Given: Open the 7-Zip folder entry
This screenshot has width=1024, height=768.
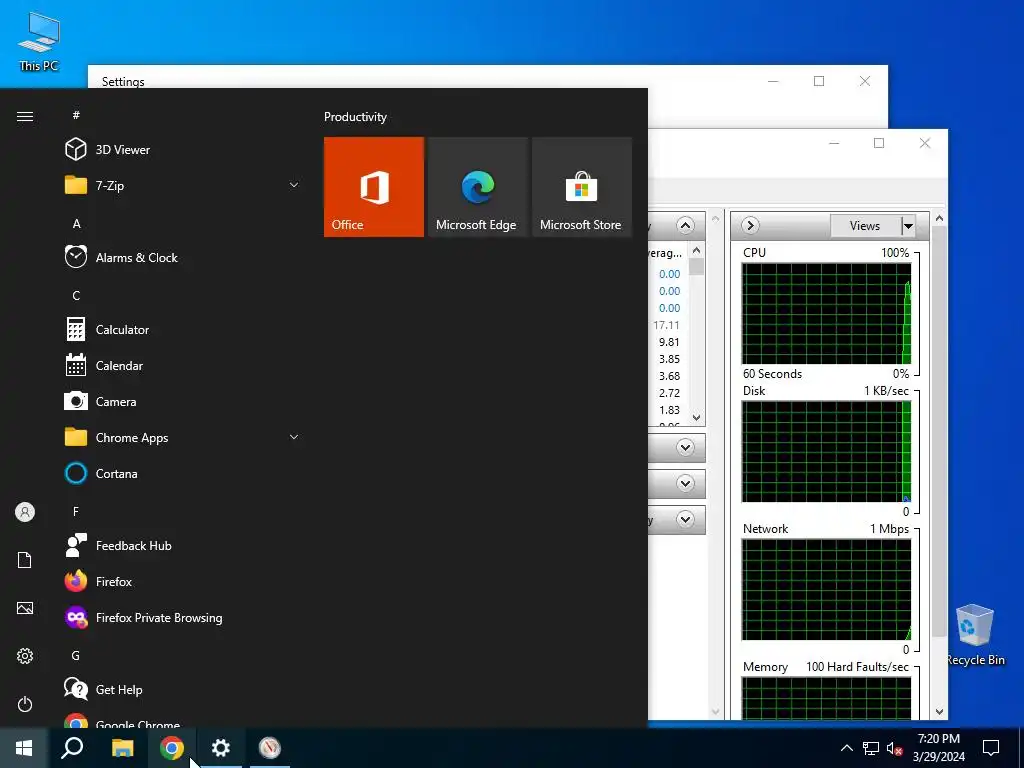Looking at the screenshot, I should point(183,185).
